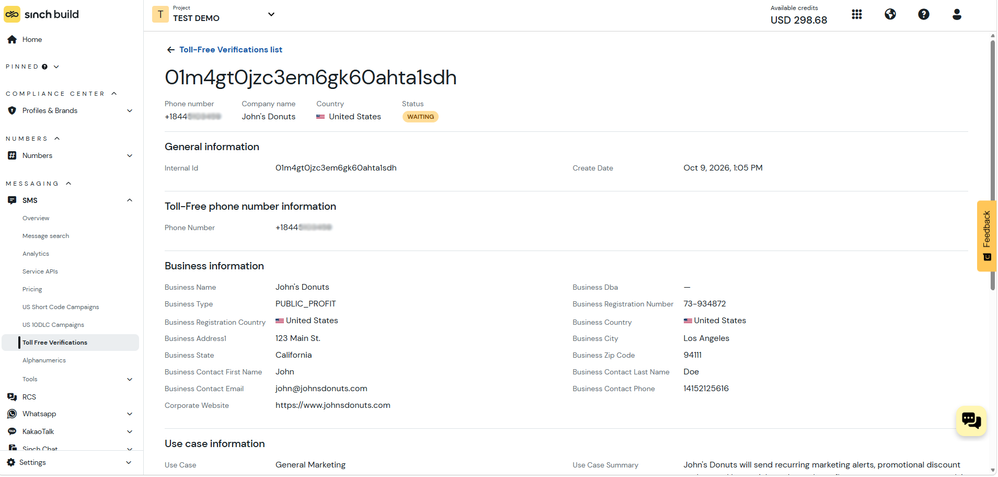Viewport: 998px width, 477px height.
Task: Click the Whatsapp icon
Action: (x=11, y=414)
